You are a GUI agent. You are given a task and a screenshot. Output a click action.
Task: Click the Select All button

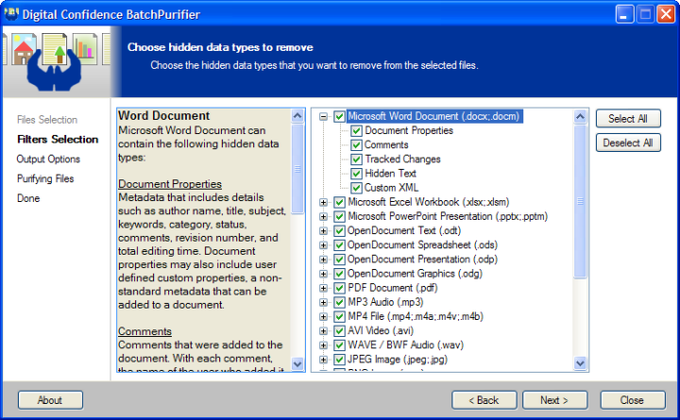(x=628, y=118)
